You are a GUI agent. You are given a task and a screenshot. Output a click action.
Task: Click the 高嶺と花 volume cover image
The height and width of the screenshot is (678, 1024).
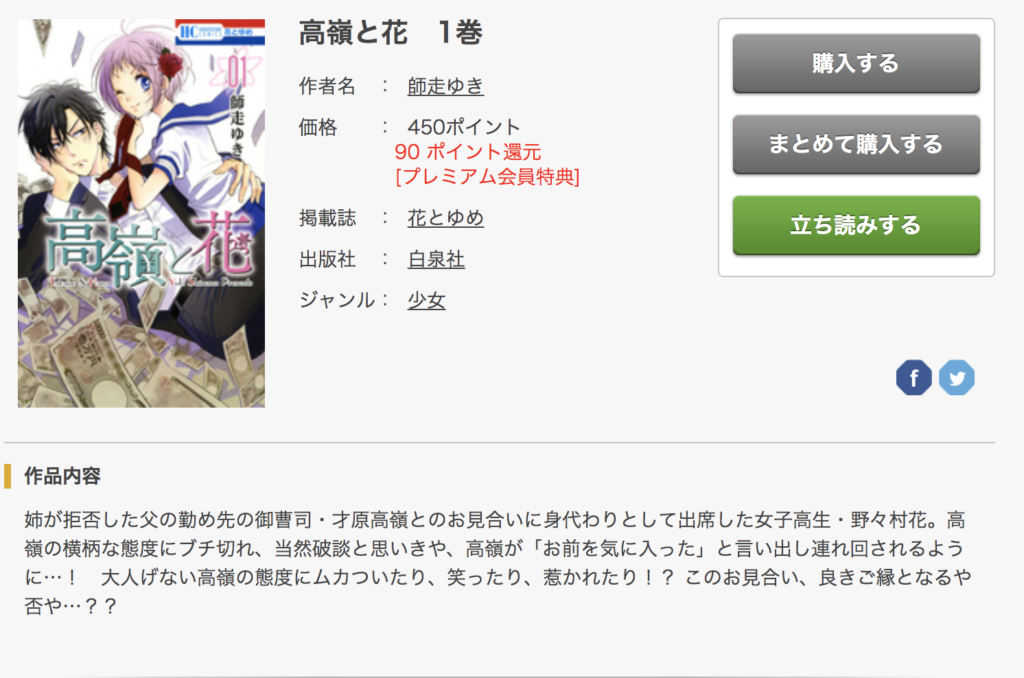pyautogui.click(x=141, y=214)
